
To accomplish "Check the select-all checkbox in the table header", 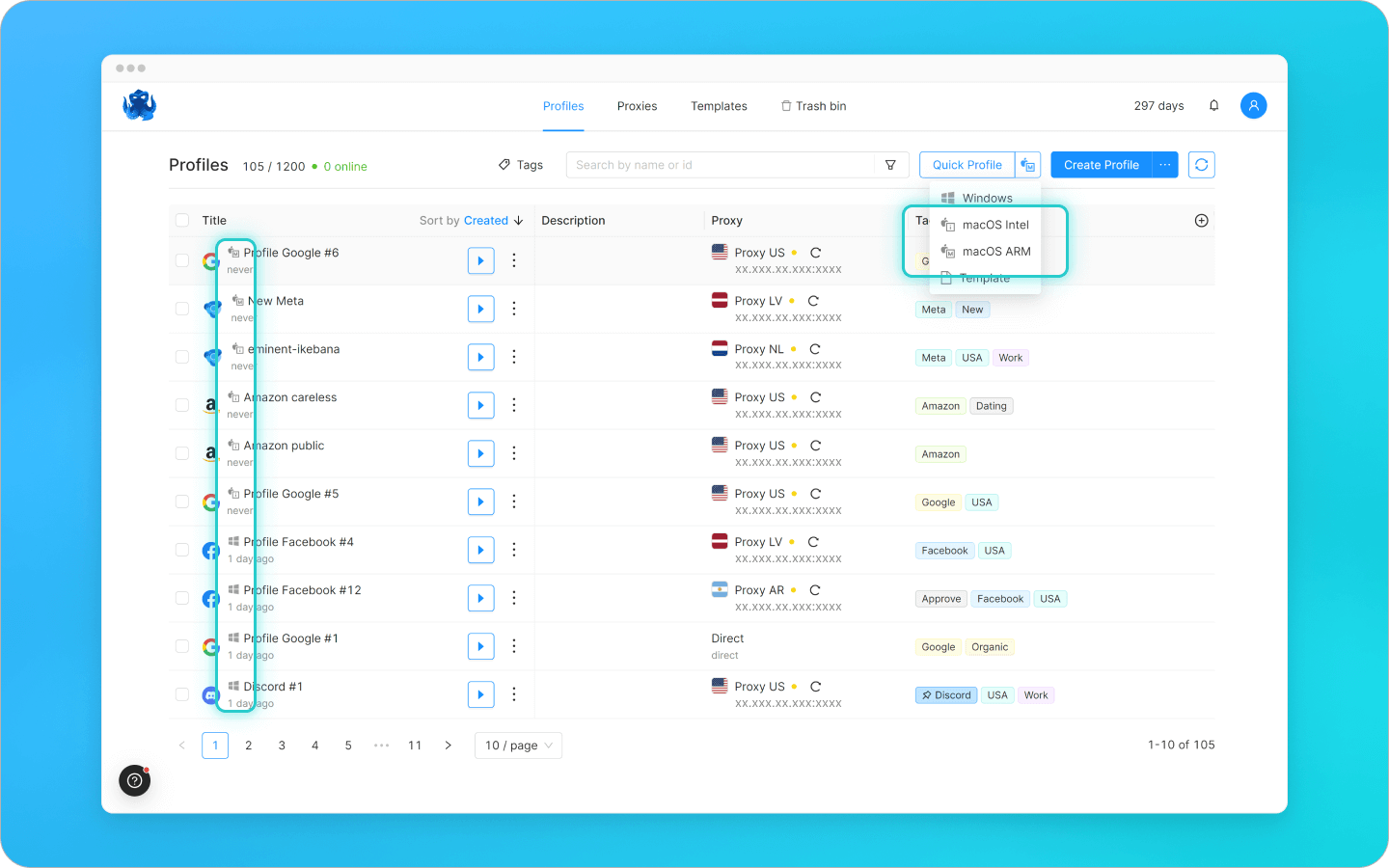I will point(182,220).
